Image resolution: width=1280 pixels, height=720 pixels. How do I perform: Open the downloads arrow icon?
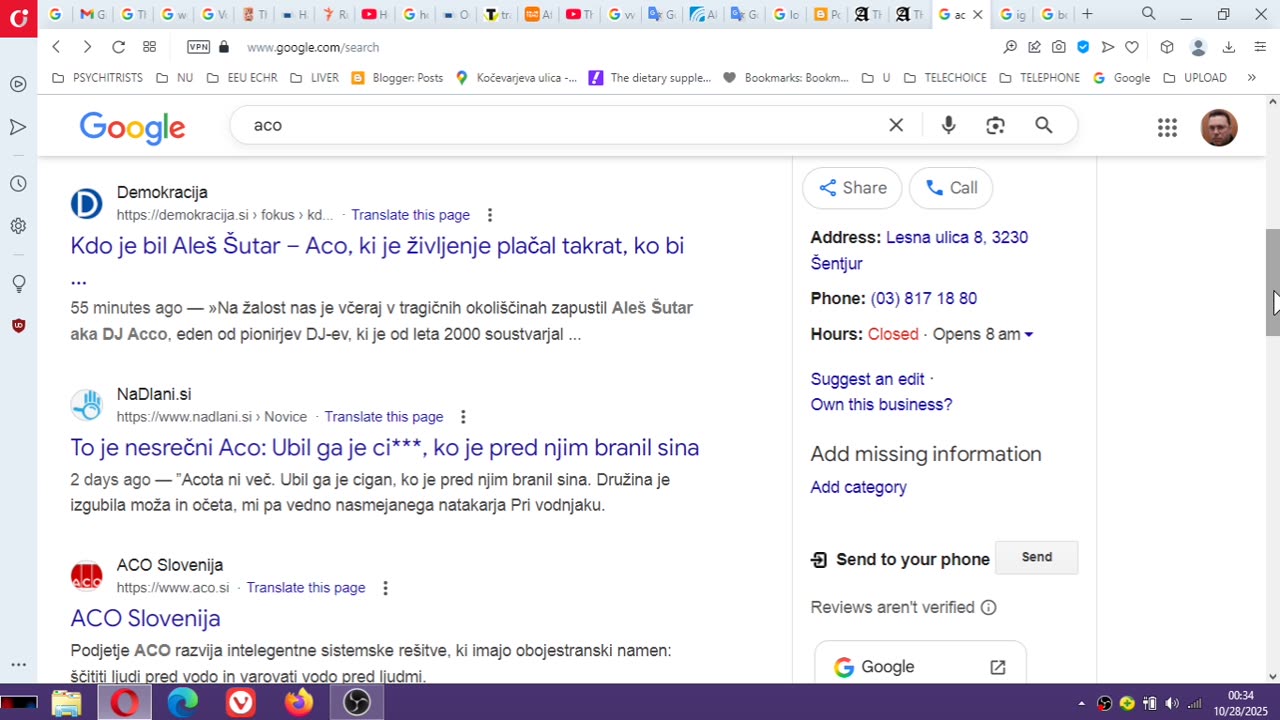click(1229, 47)
